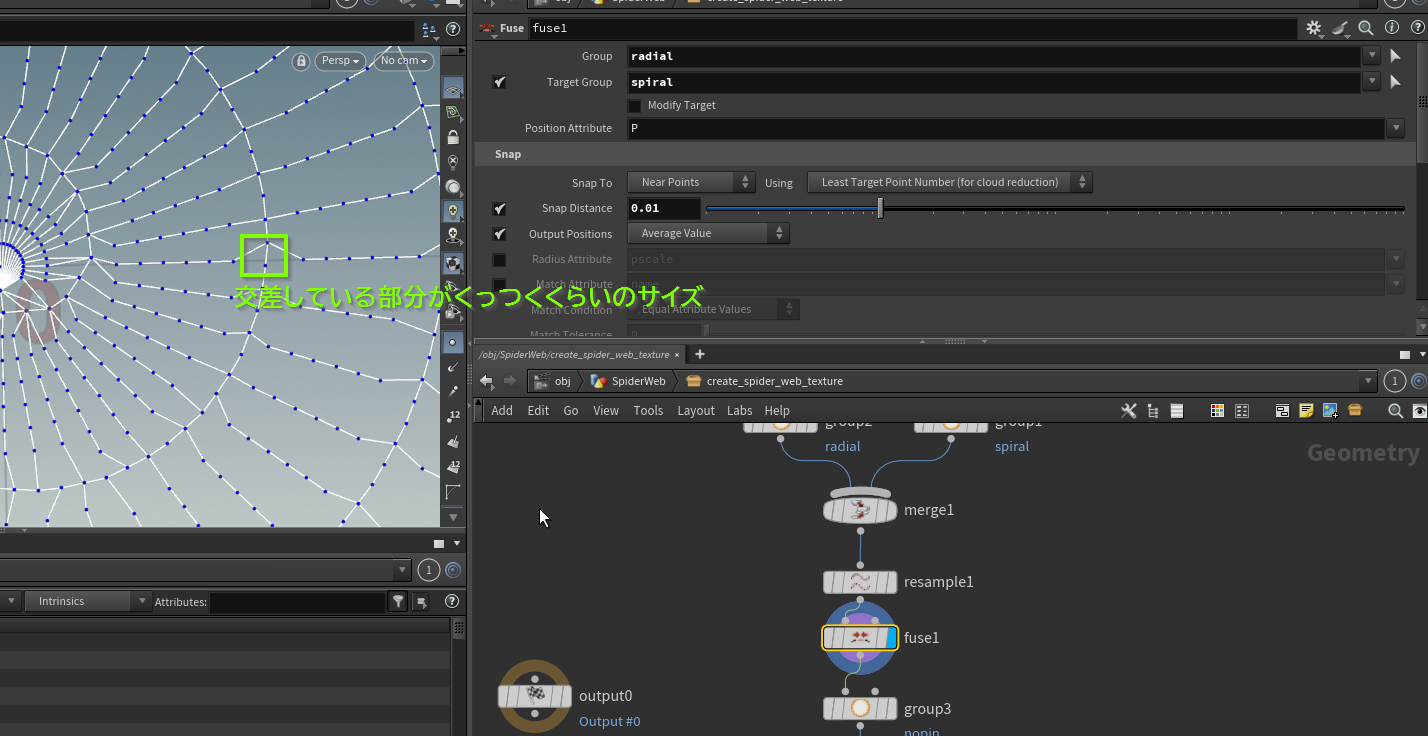Screen dimensions: 1428x736
Task: Go back in network path history
Action: pyautogui.click(x=487, y=381)
